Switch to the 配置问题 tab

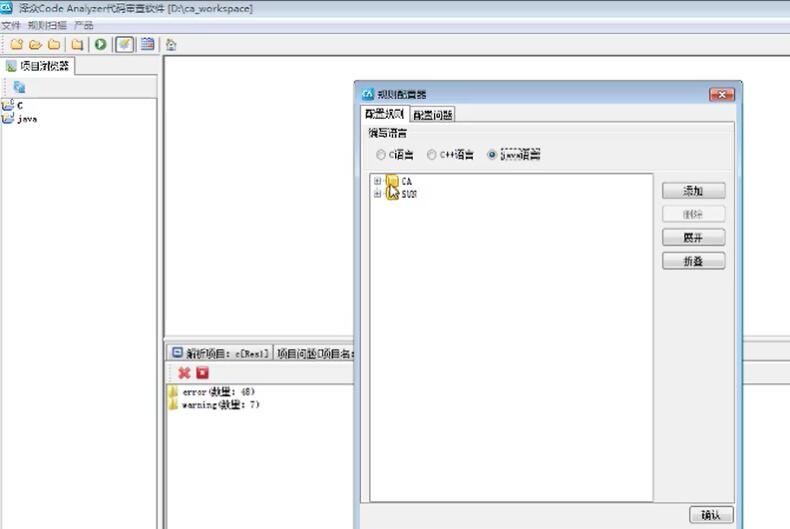click(x=433, y=115)
